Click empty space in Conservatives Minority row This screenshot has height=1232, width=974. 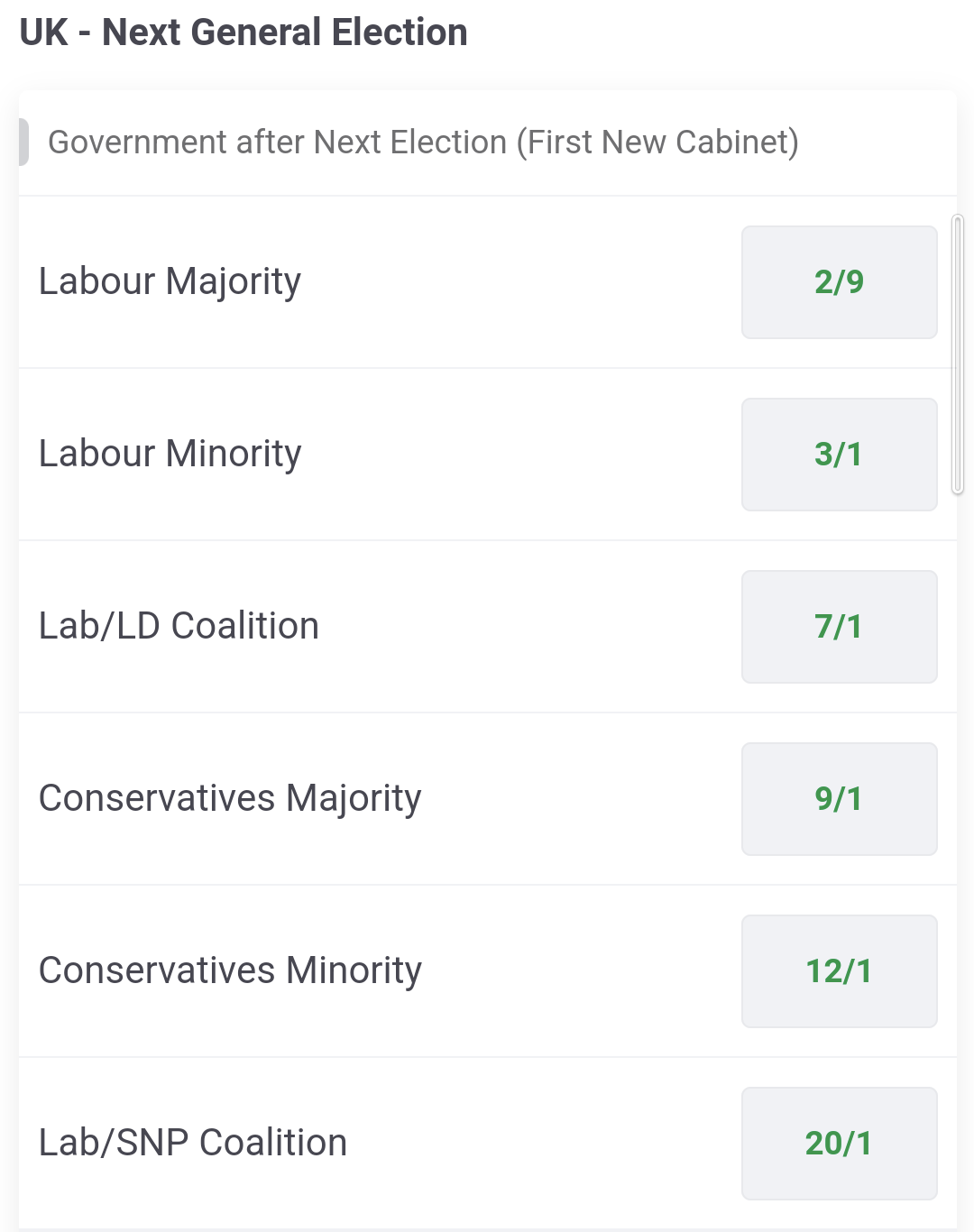point(582,971)
